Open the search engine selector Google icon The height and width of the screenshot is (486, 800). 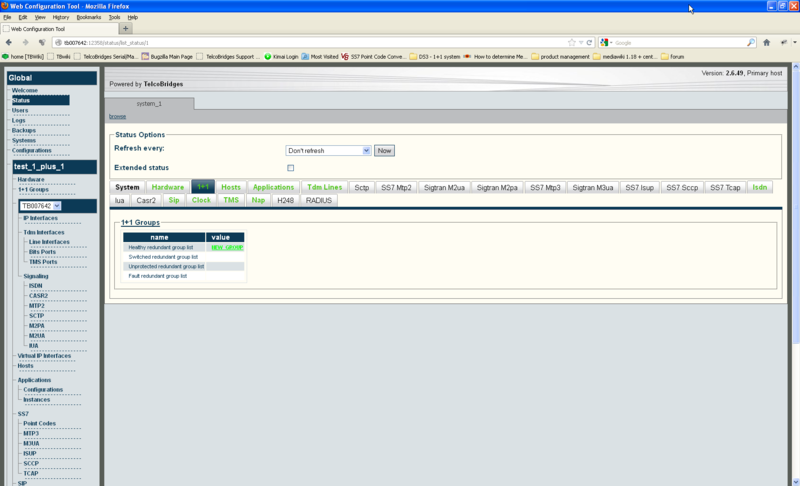pos(606,43)
